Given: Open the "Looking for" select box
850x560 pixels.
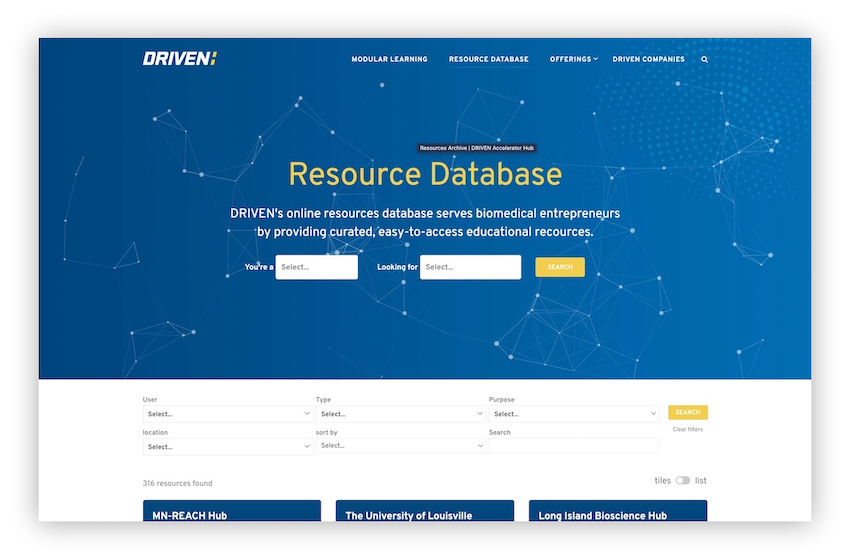Looking at the screenshot, I should point(471,267).
